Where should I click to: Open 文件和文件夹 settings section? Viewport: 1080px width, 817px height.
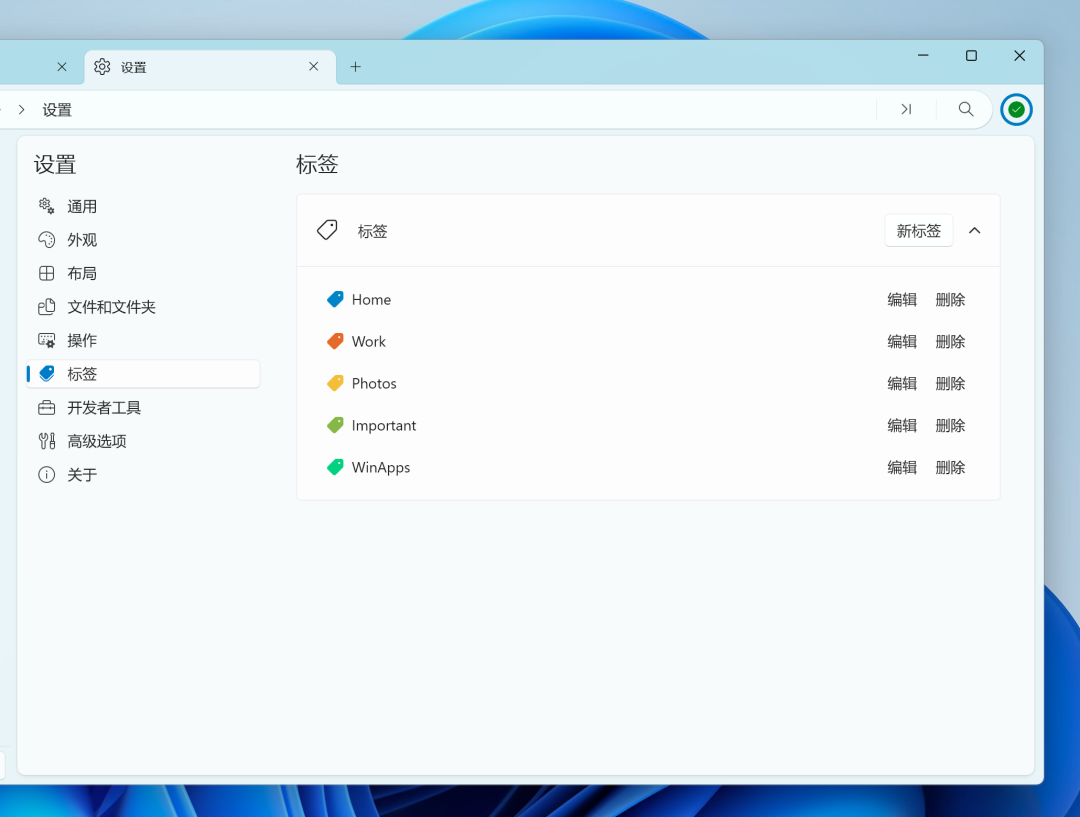click(x=143, y=307)
